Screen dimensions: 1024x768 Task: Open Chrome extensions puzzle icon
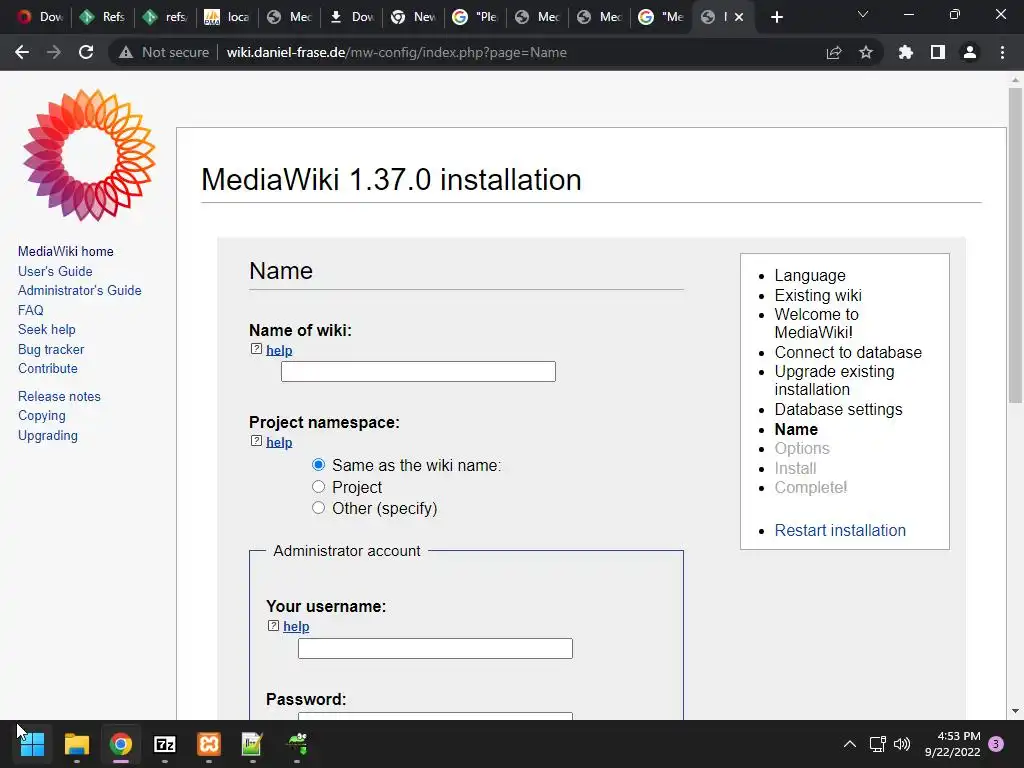pos(906,52)
